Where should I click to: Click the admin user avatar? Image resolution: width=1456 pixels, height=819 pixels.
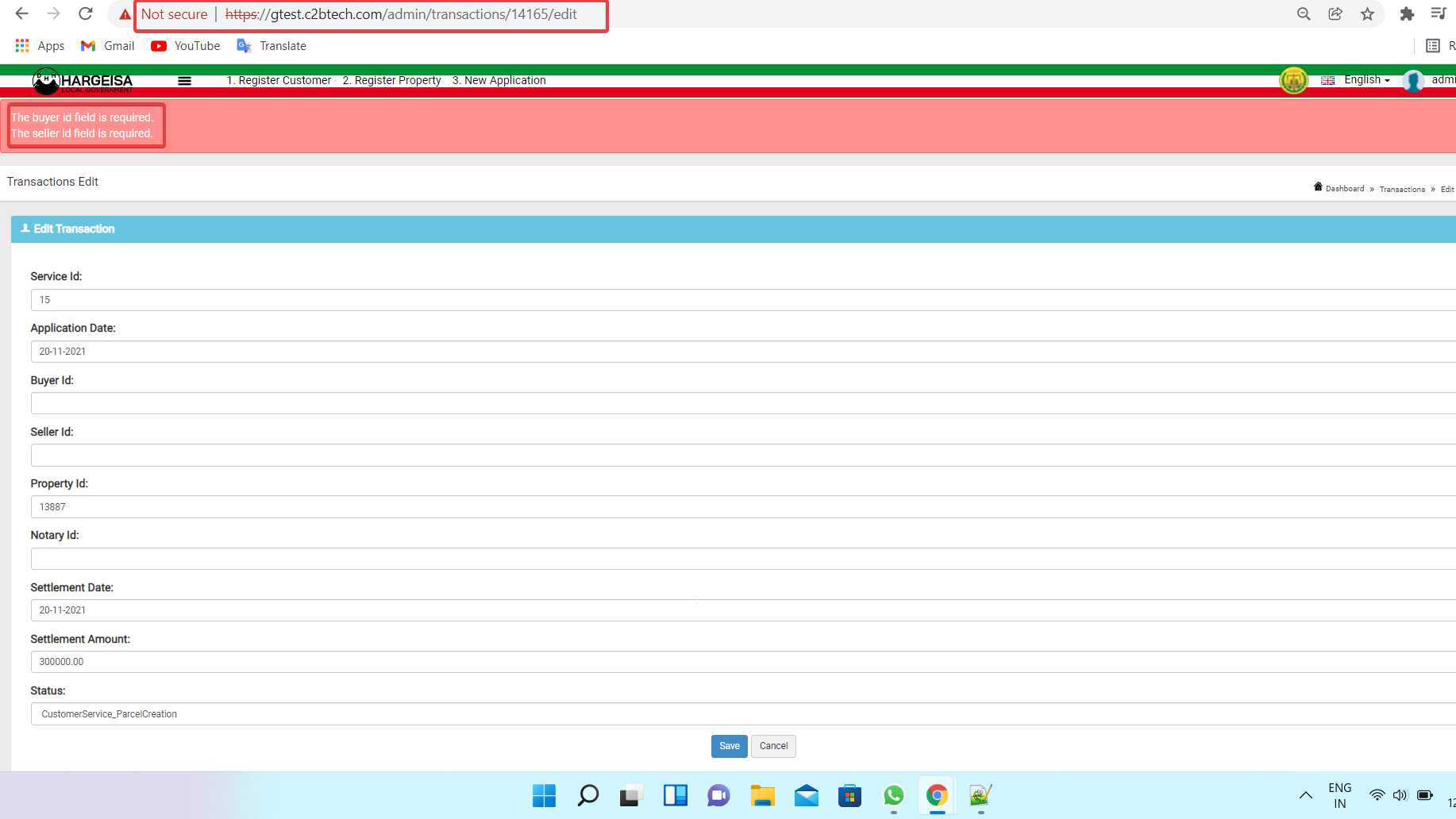1413,80
